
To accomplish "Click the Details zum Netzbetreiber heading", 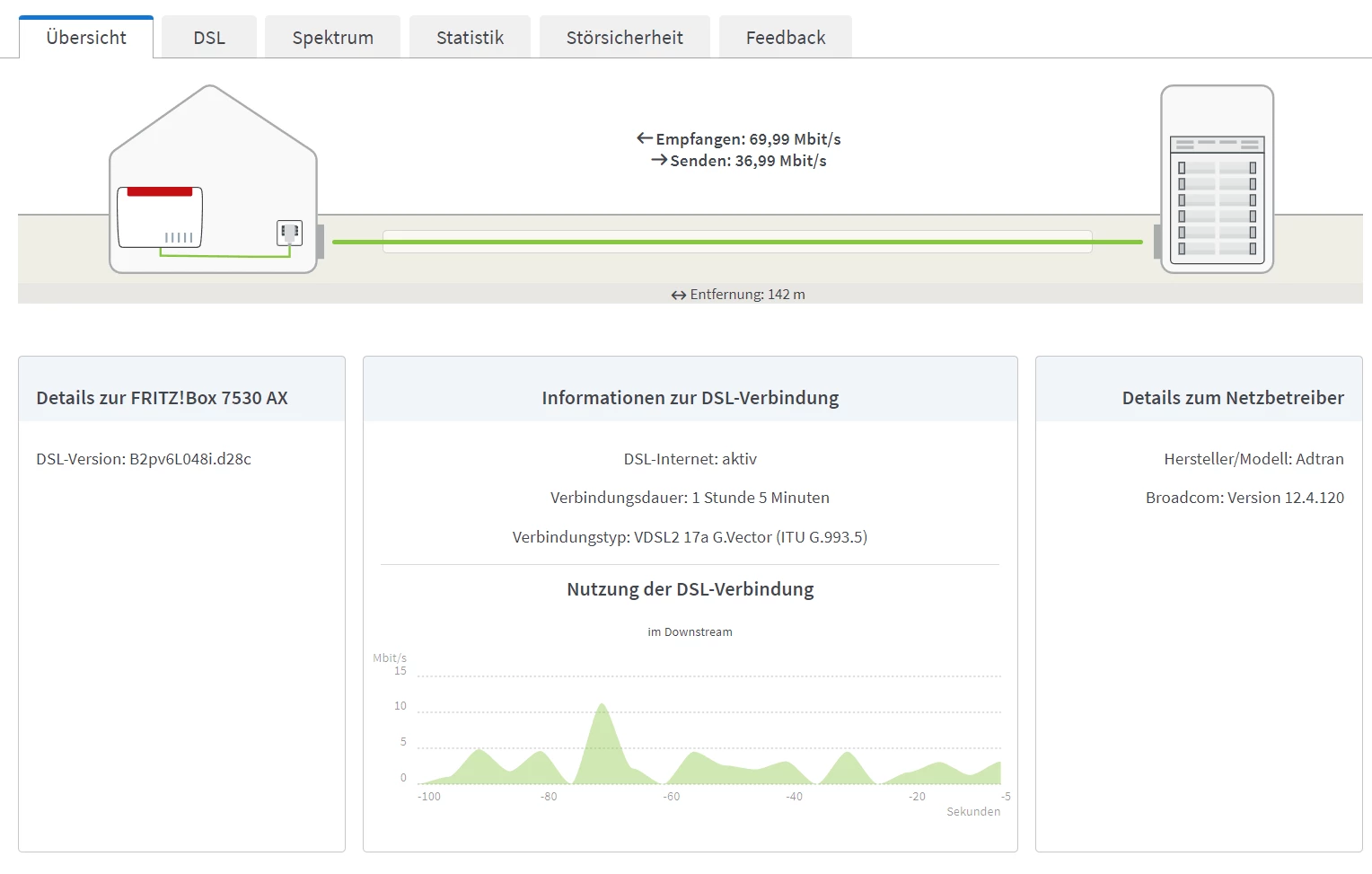I will click(1233, 398).
